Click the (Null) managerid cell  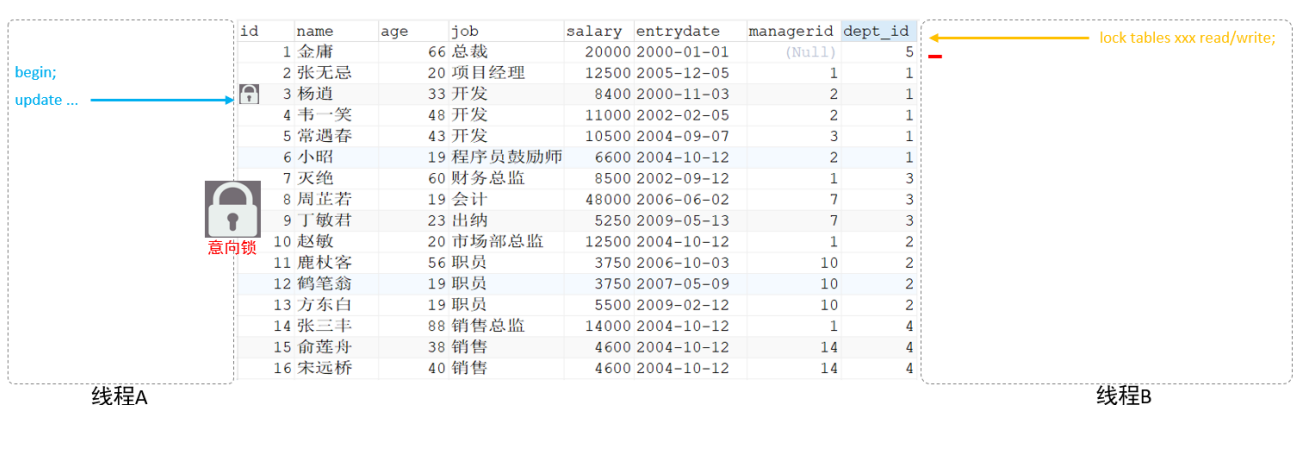point(809,52)
